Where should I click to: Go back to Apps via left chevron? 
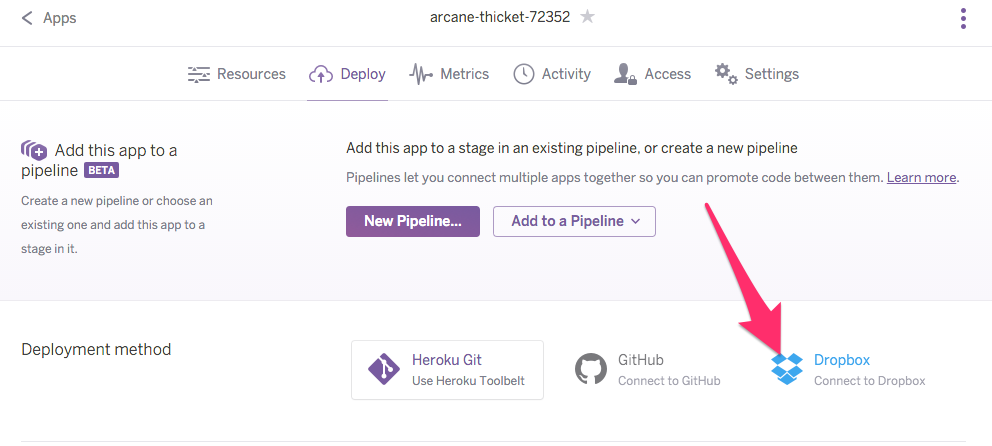tap(27, 18)
